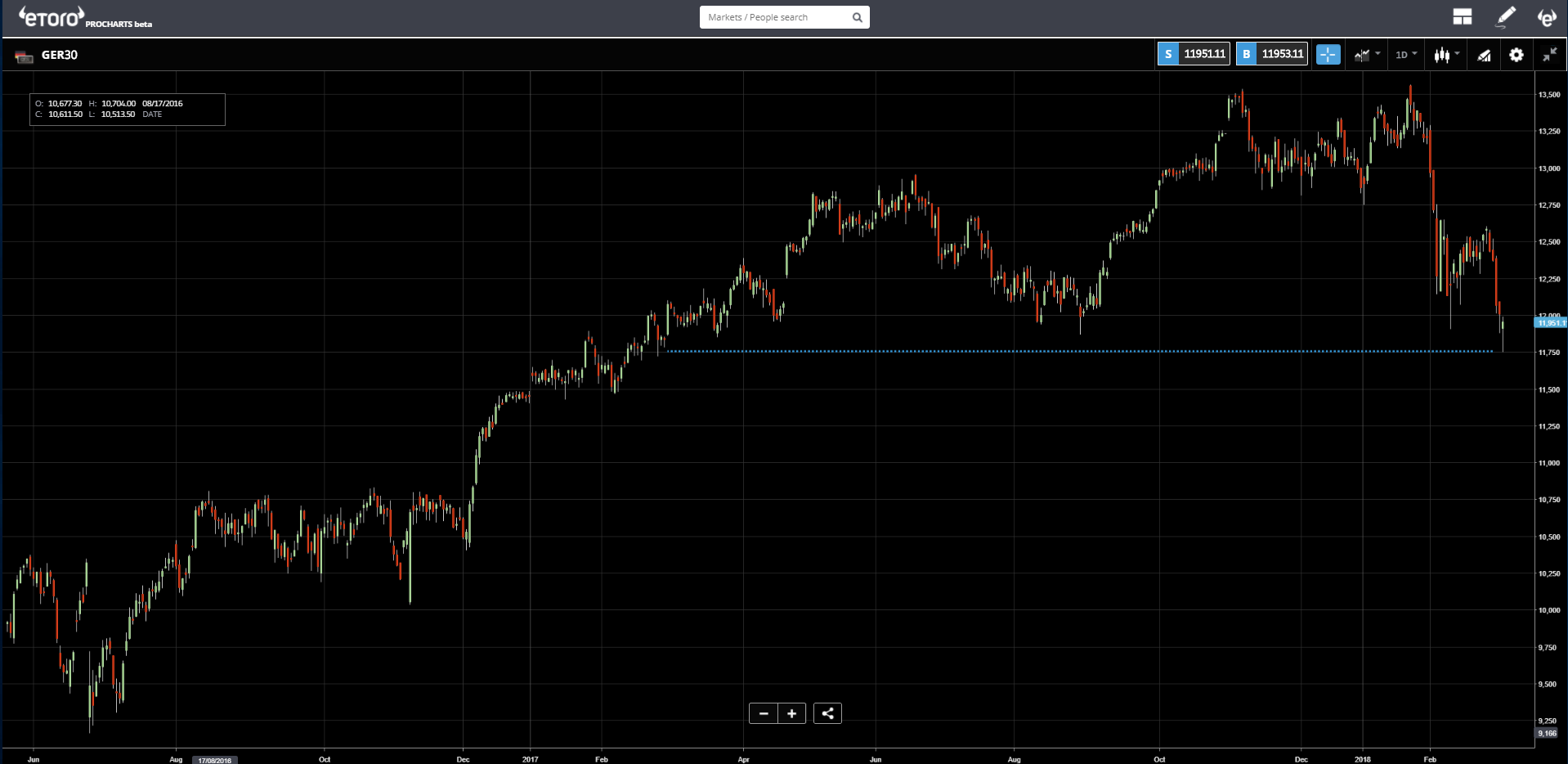Click the 2017 label on time axis
The height and width of the screenshot is (764, 1568).
[x=530, y=759]
